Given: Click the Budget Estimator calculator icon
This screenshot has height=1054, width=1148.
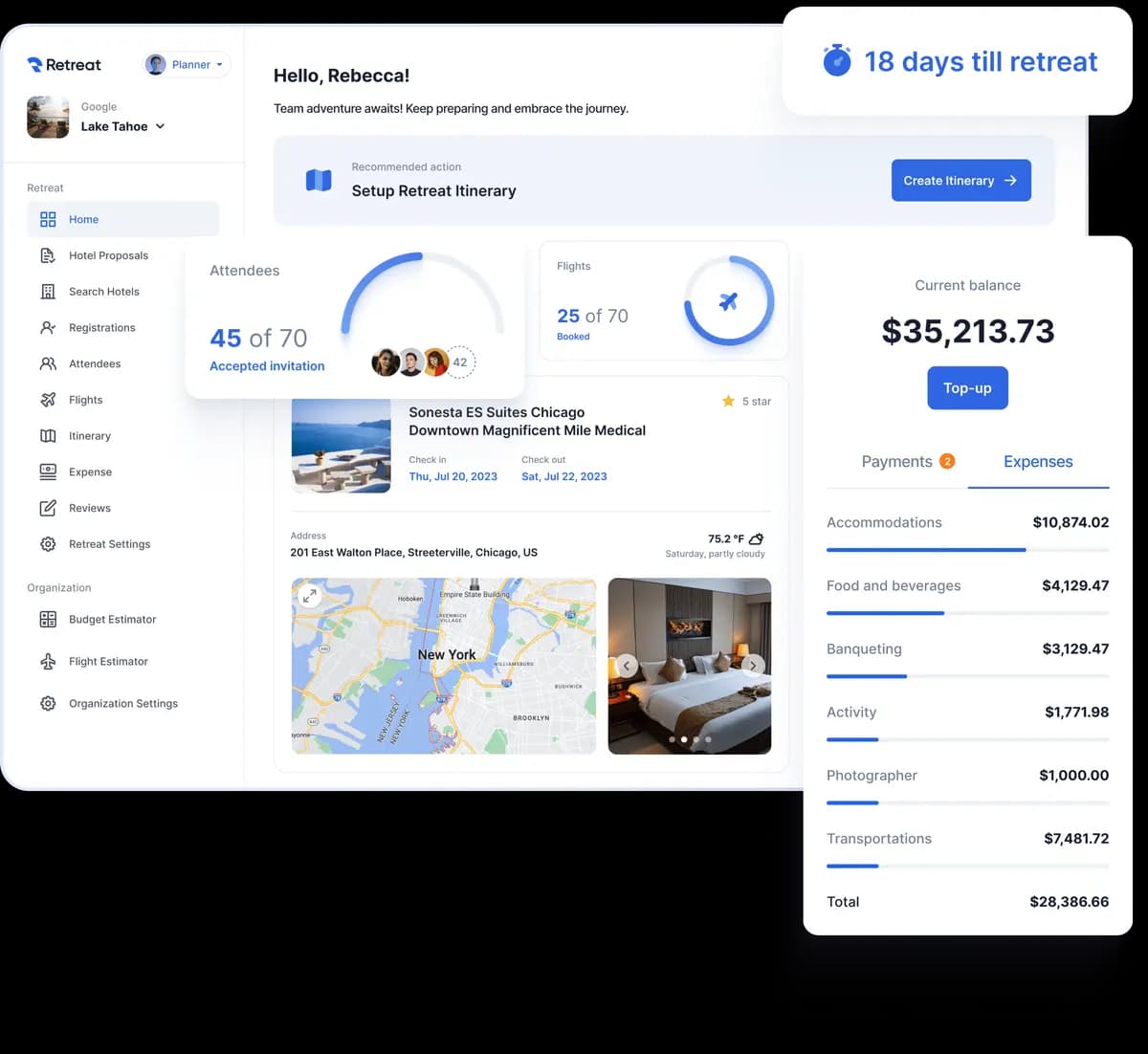Looking at the screenshot, I should (x=48, y=619).
